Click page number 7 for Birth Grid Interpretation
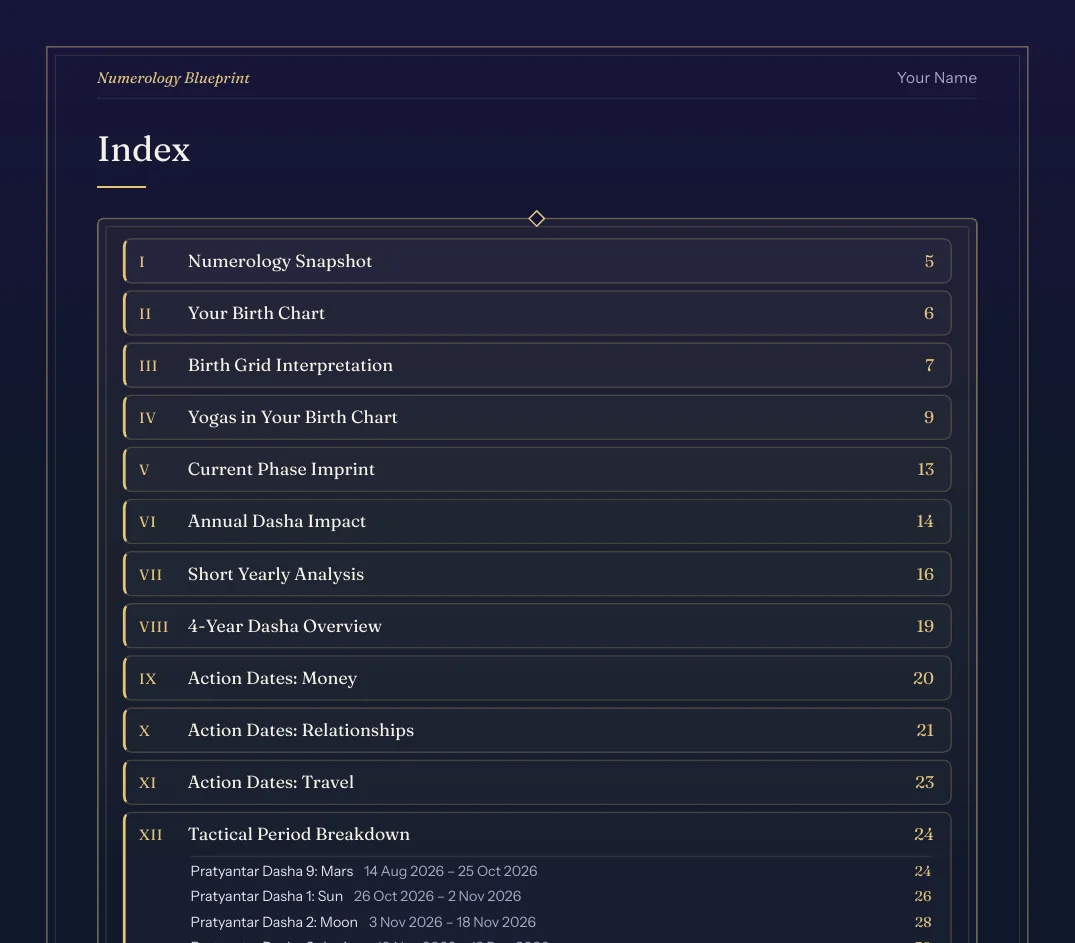 (930, 366)
